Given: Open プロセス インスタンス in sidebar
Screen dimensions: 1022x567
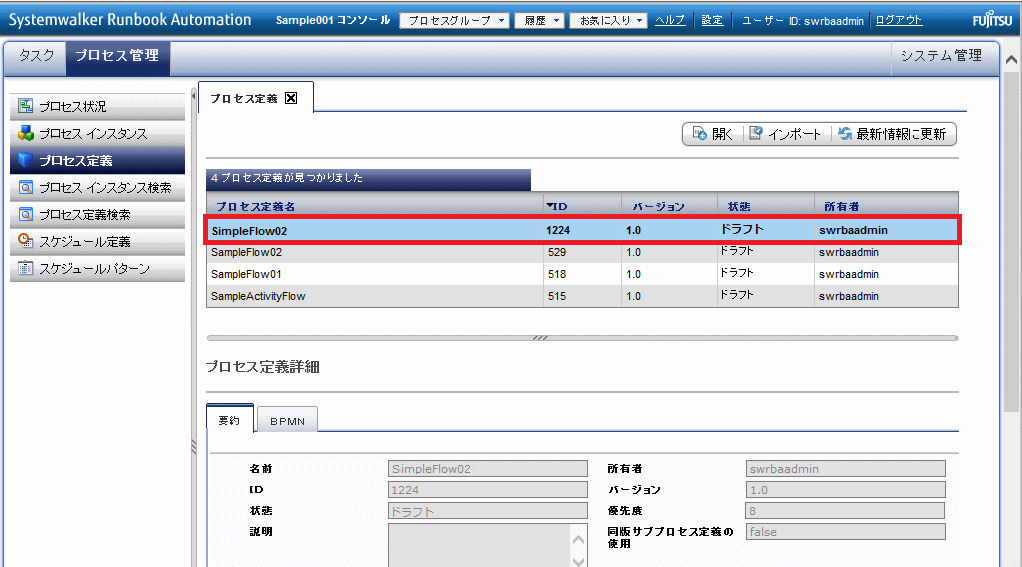Looking at the screenshot, I should point(98,134).
